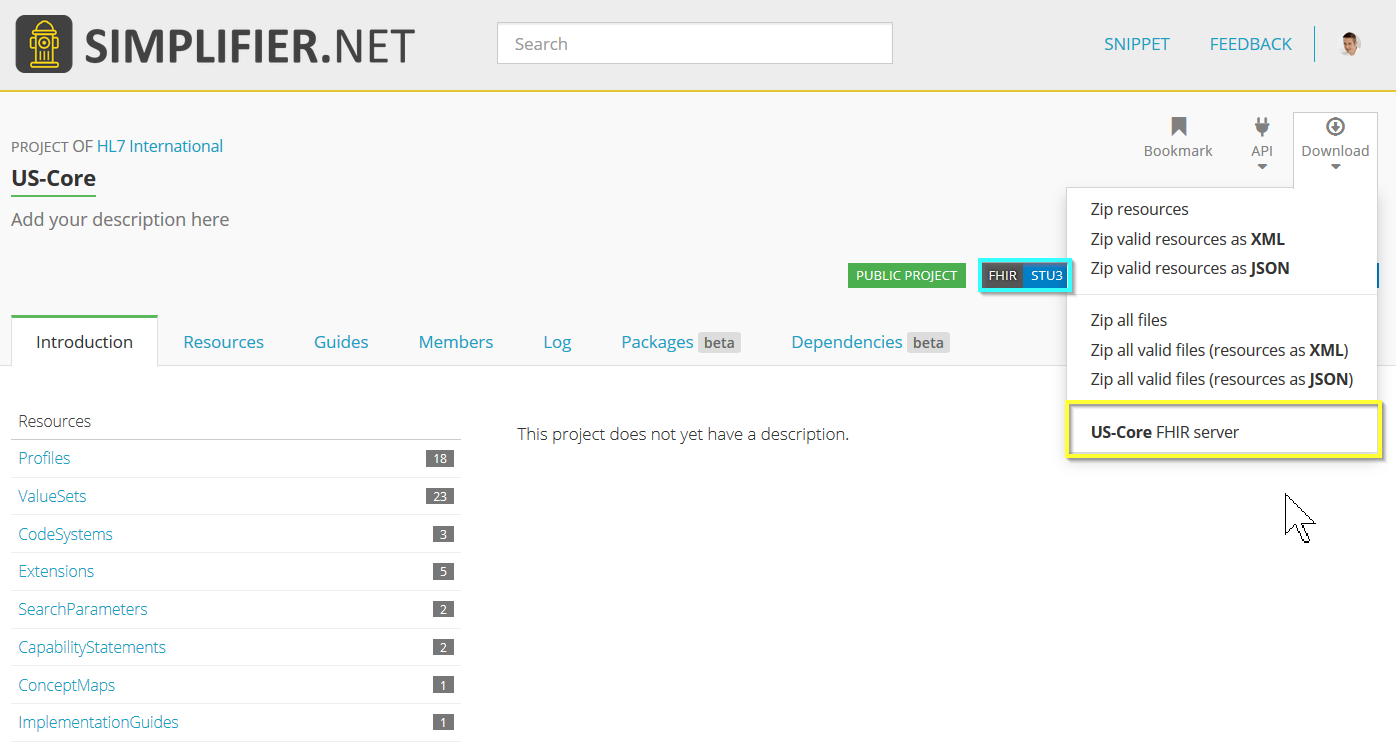This screenshot has height=751, width=1396.
Task: Click the Search input field
Action: 695,44
